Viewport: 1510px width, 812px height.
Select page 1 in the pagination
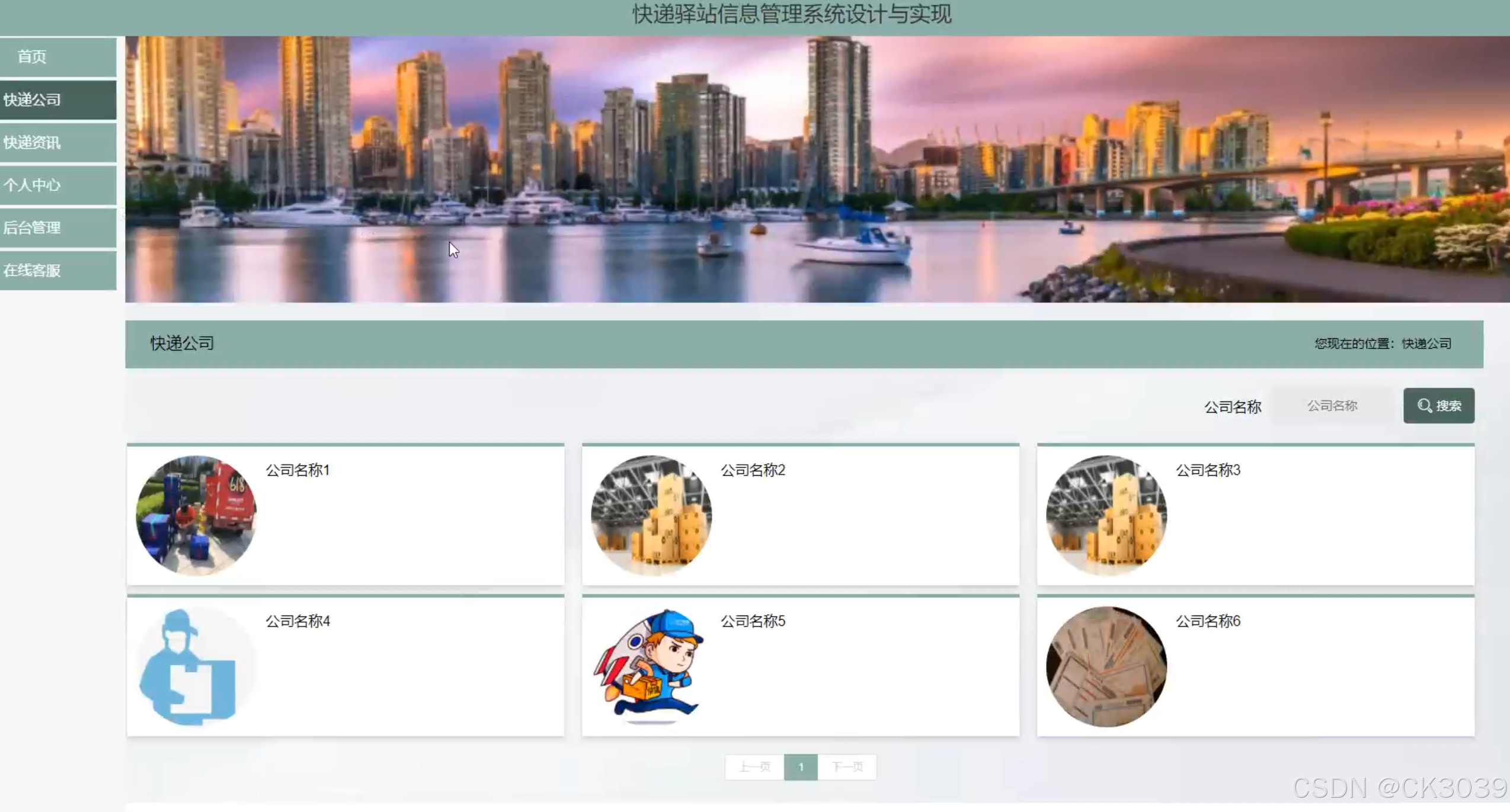[801, 767]
